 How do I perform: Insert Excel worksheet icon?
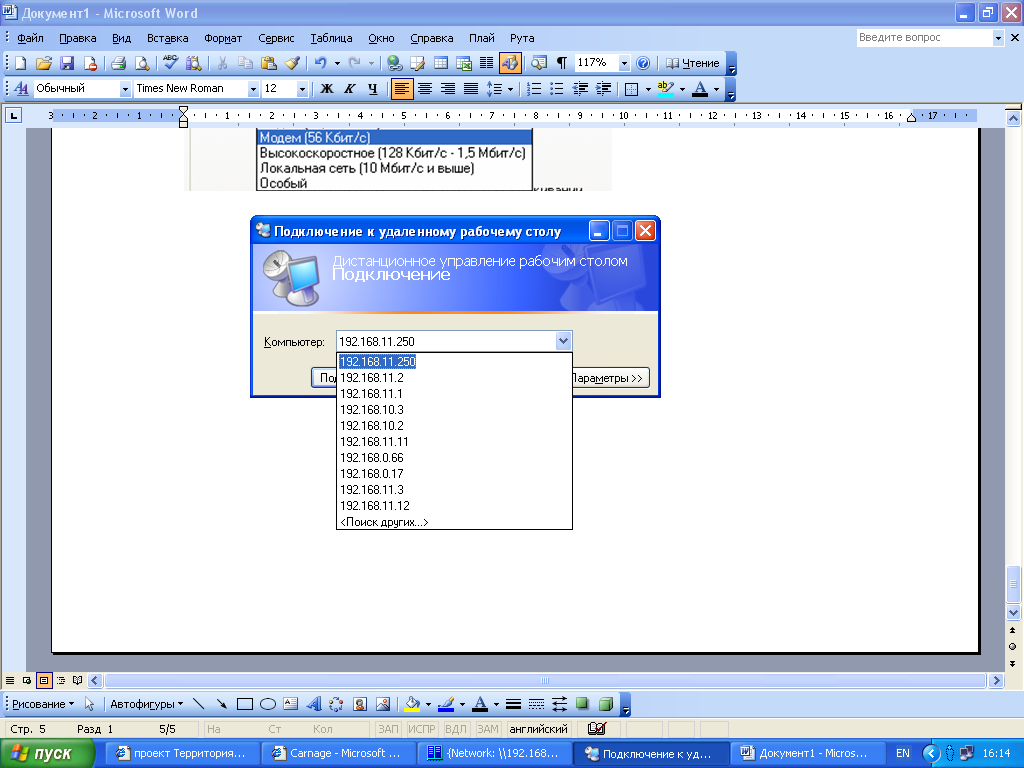464,63
